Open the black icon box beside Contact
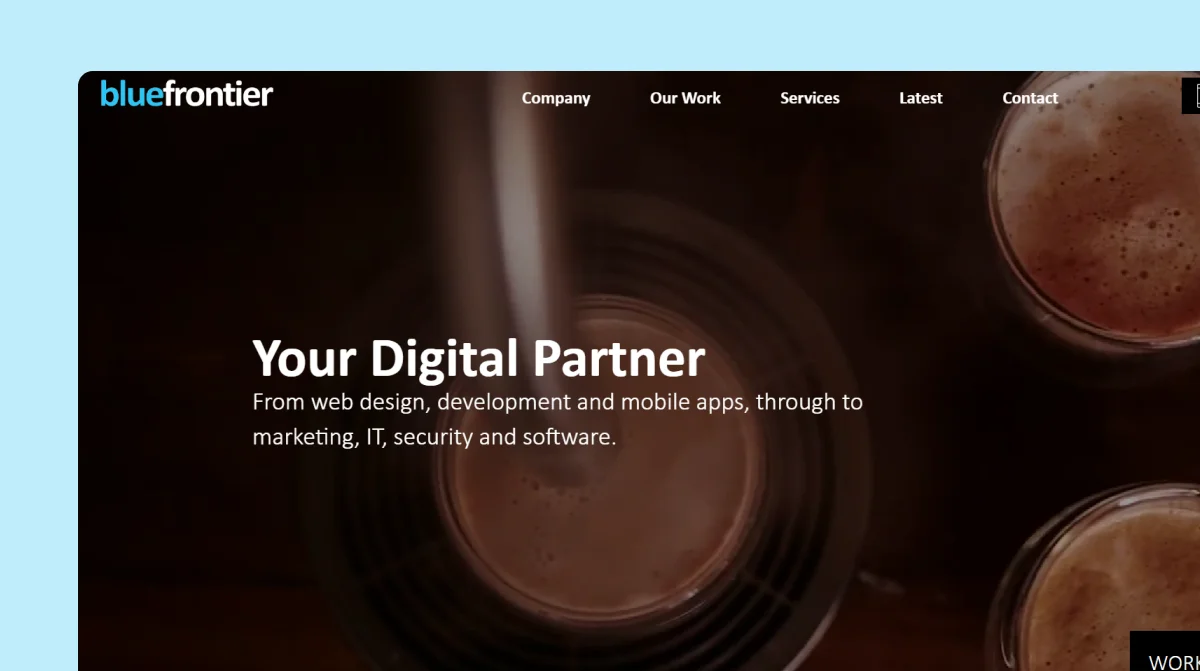Image resolution: width=1200 pixels, height=671 pixels. tap(1191, 96)
